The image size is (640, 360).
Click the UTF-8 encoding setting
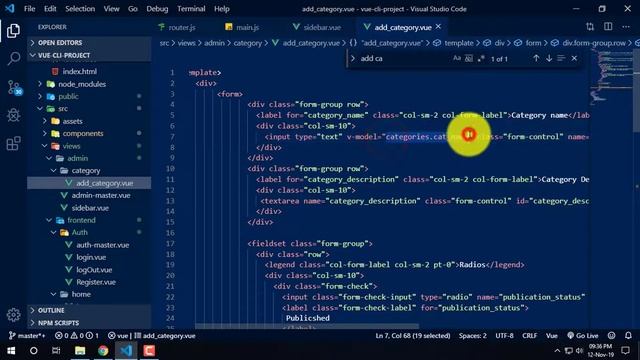[x=504, y=336]
